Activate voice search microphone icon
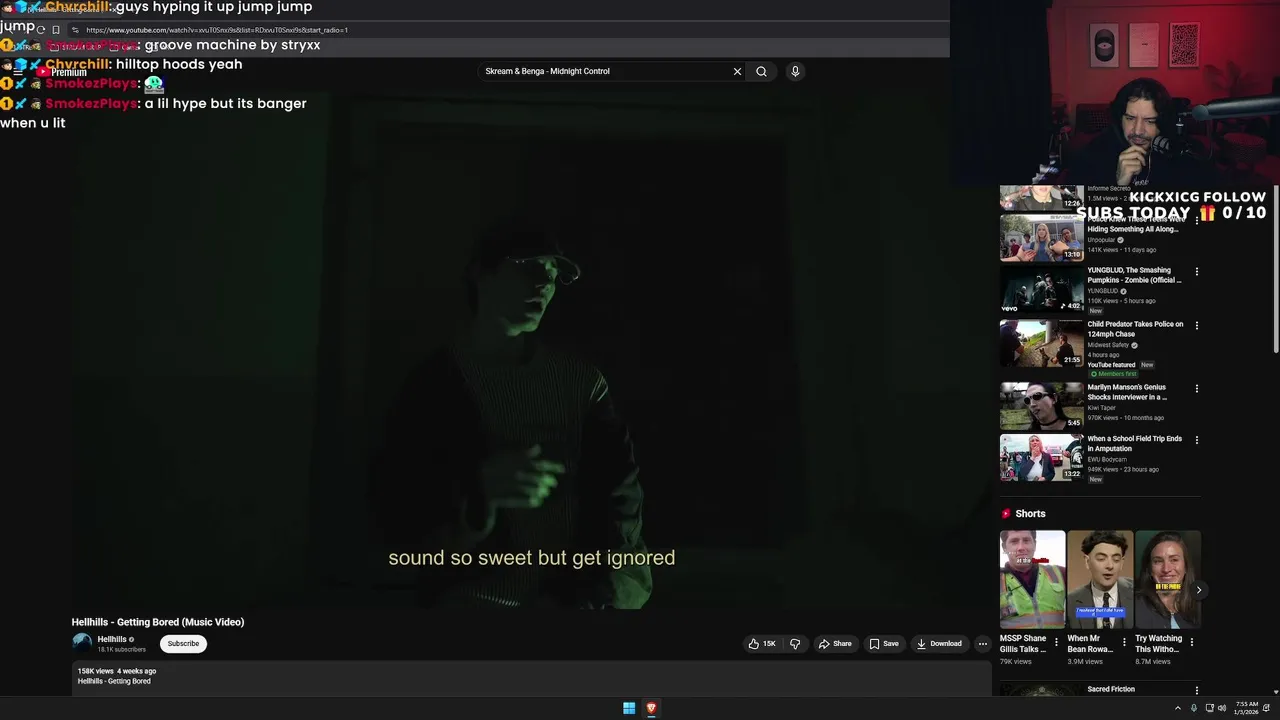 (x=795, y=71)
